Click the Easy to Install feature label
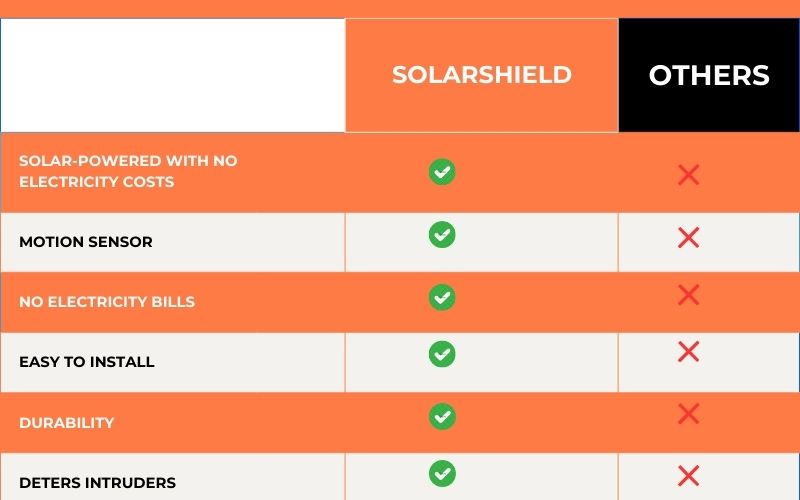 pos(87,362)
